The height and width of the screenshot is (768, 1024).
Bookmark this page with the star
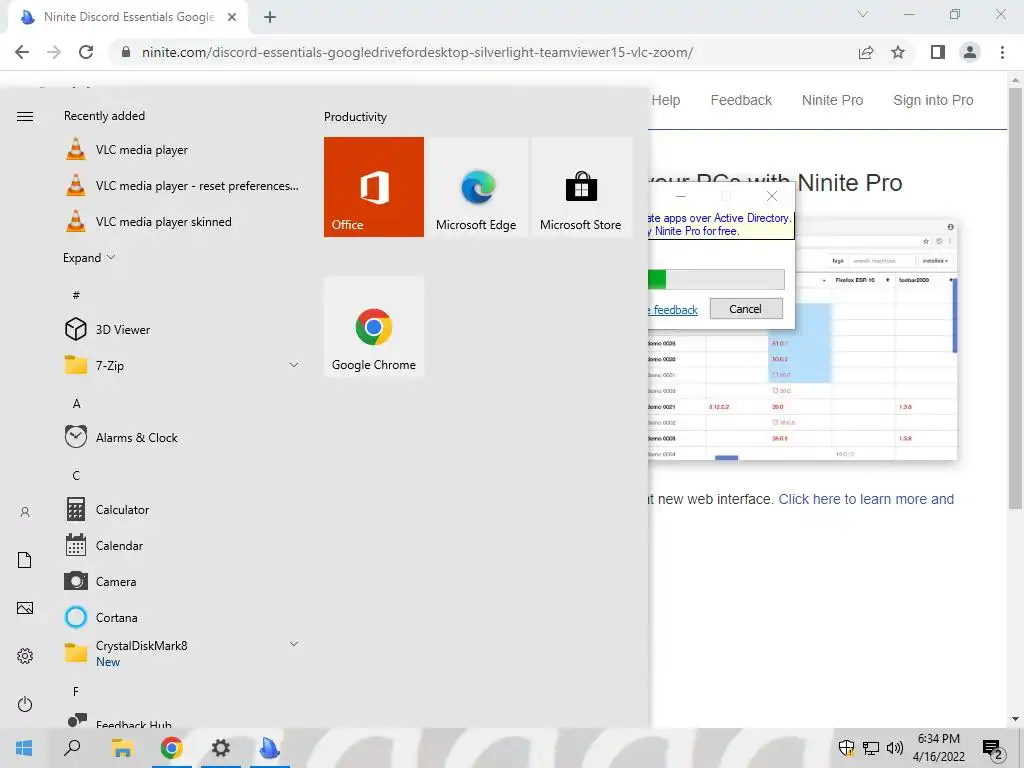898,52
